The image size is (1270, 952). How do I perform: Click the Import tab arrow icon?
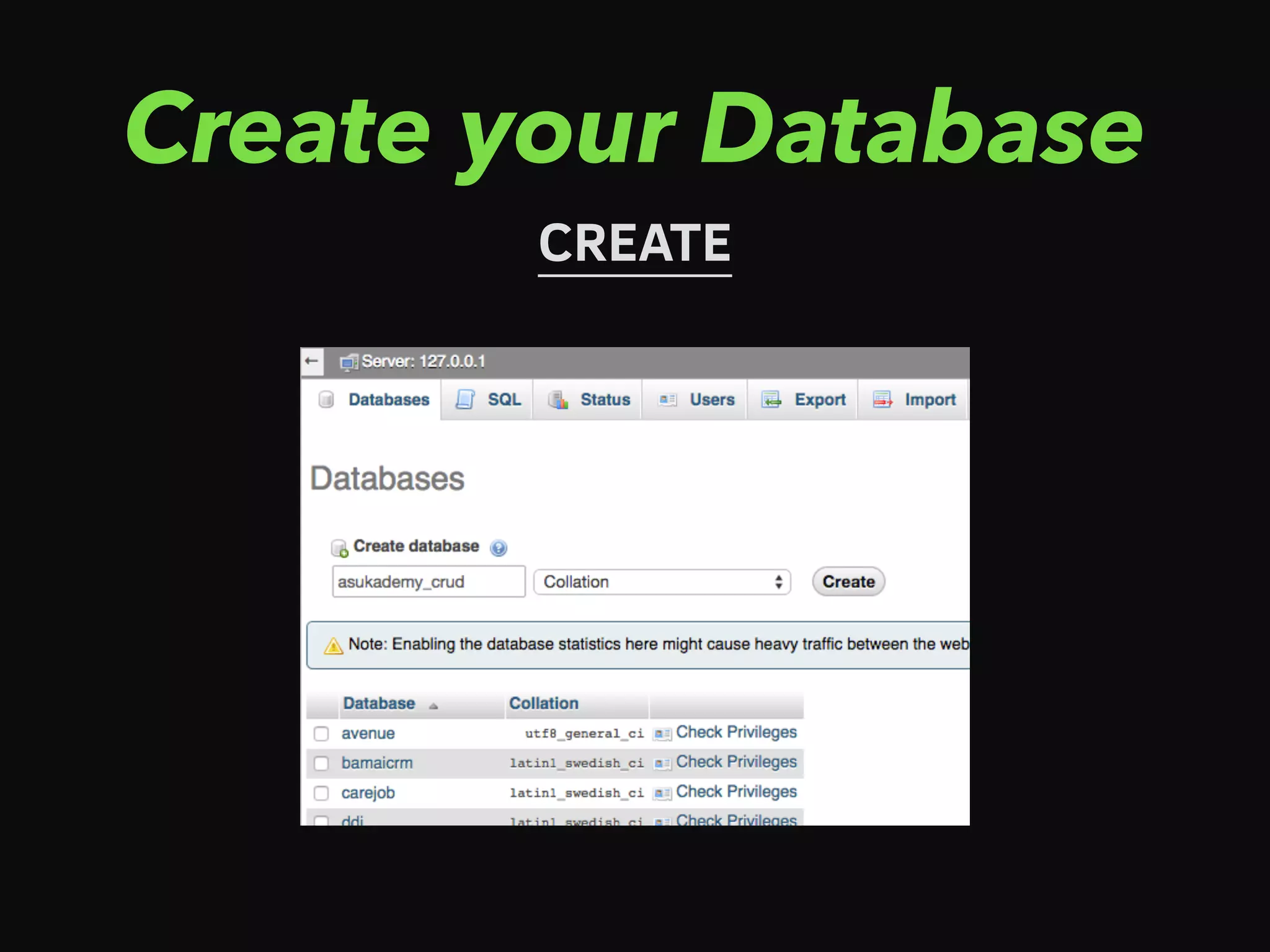point(882,400)
